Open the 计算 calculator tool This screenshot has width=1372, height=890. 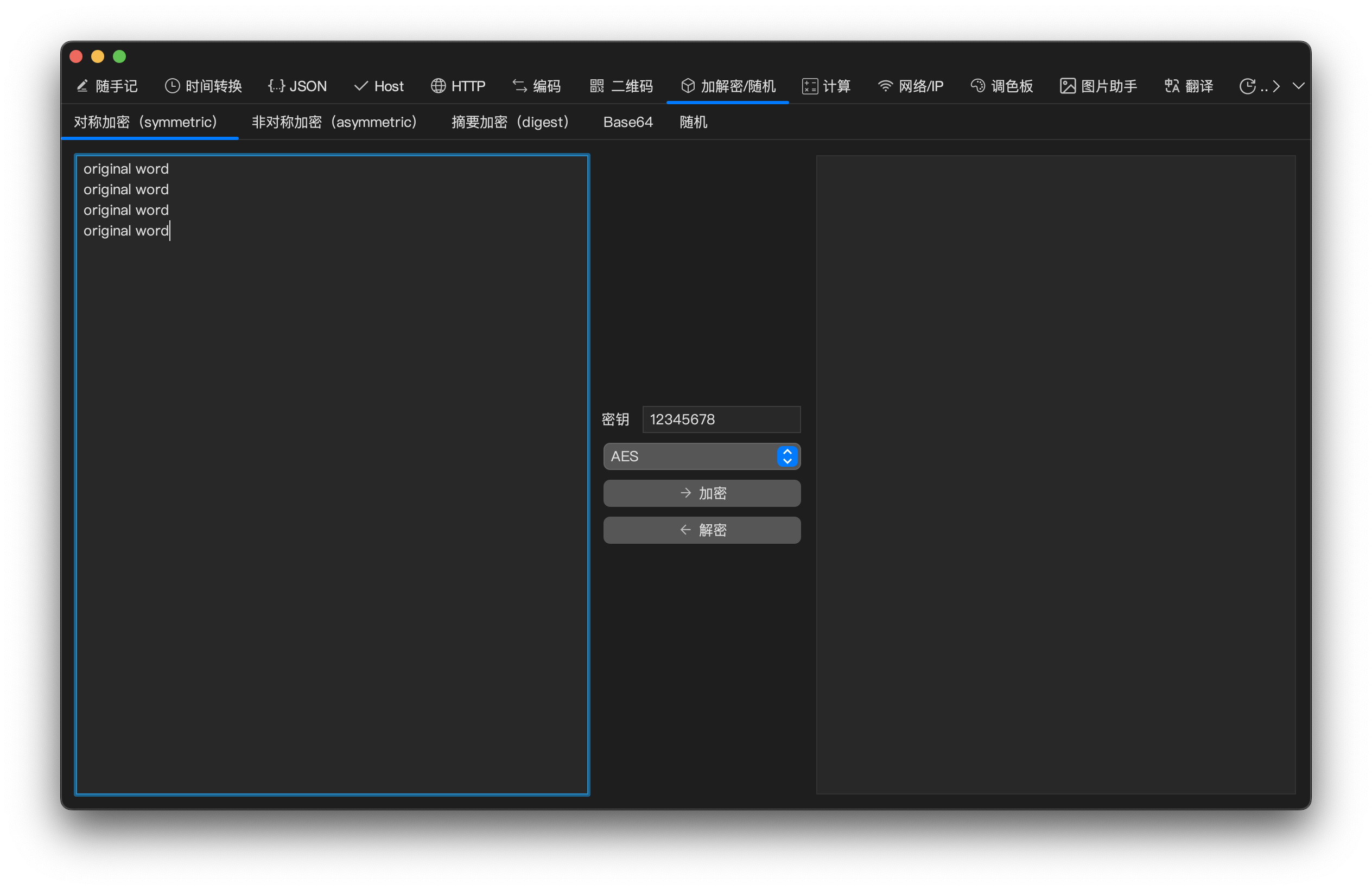pyautogui.click(x=826, y=86)
